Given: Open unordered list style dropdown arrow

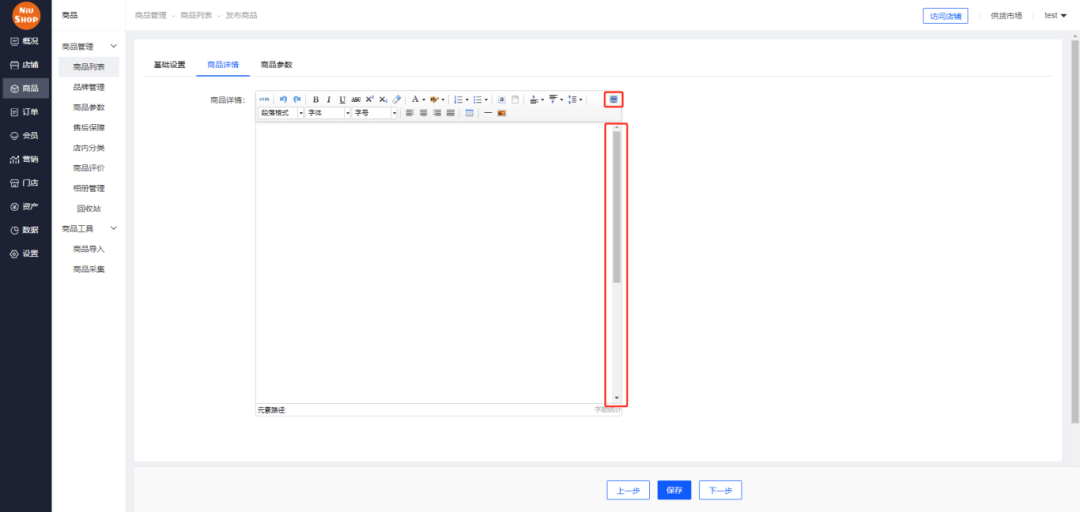Looking at the screenshot, I should [x=486, y=99].
